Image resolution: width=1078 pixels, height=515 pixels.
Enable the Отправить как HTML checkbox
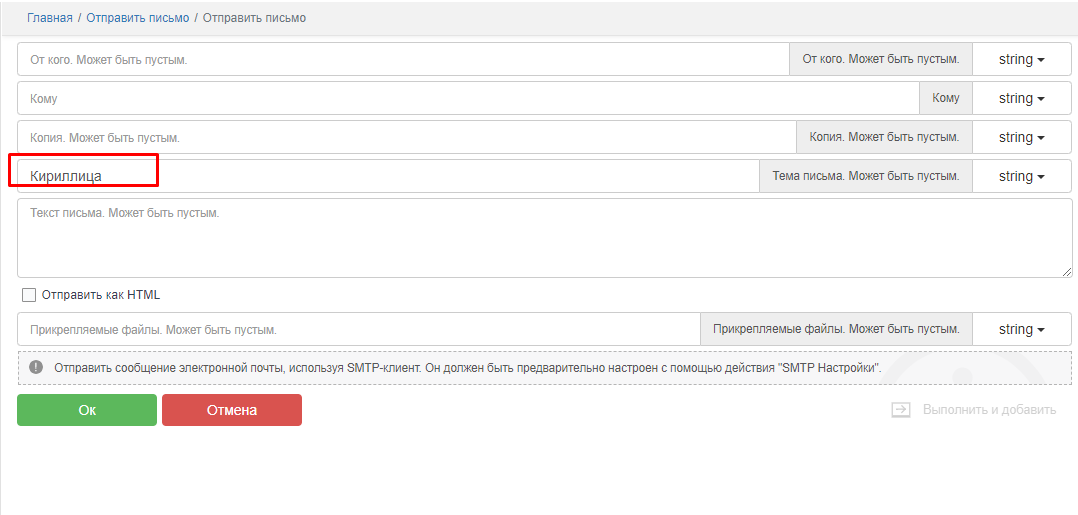pyautogui.click(x=29, y=295)
